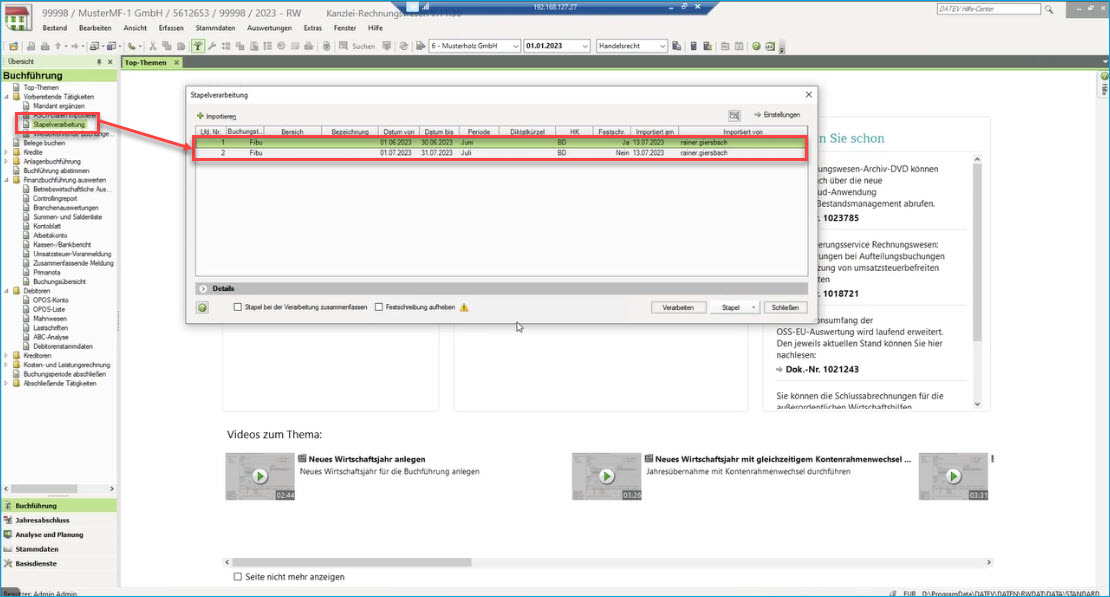The width and height of the screenshot is (1110, 597).
Task: Click the icon right of the Handelsrecht dropdown
Action: click(677, 46)
